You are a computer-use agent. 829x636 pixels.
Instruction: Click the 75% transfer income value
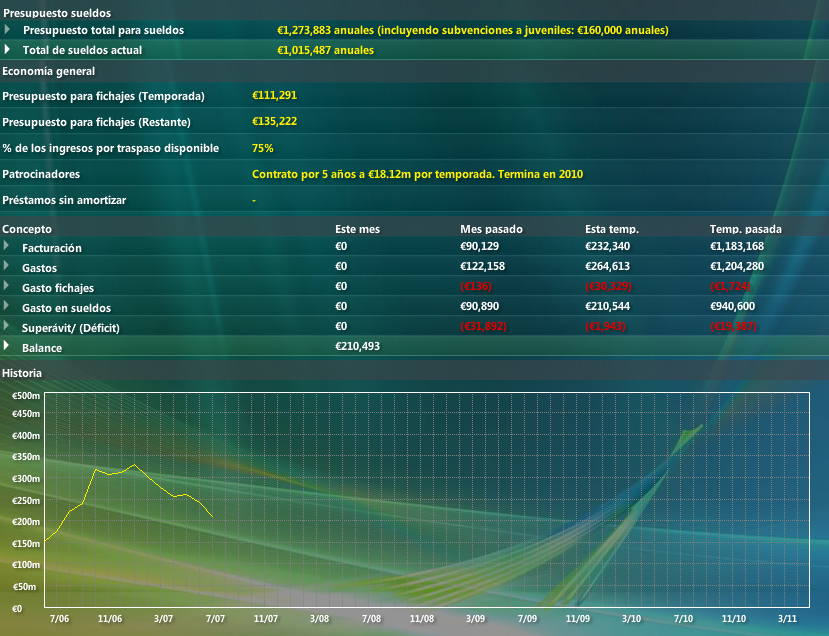click(x=263, y=148)
